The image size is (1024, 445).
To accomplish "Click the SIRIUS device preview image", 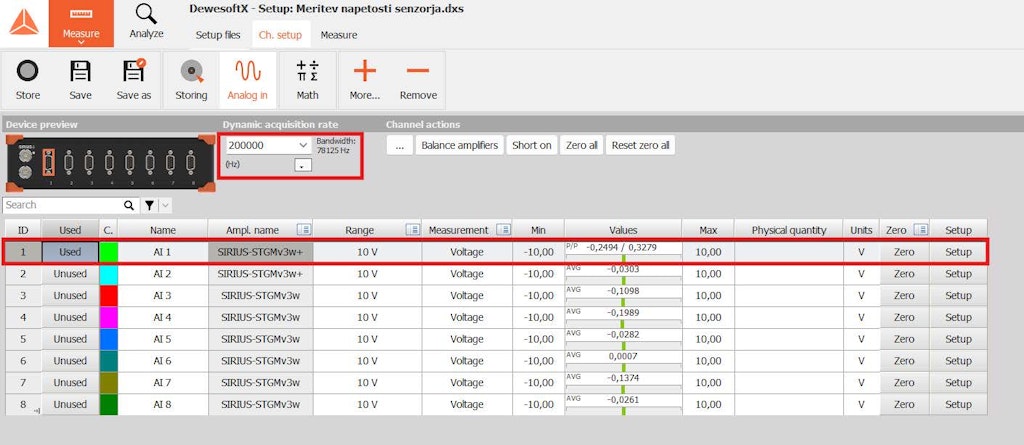I will coord(110,162).
